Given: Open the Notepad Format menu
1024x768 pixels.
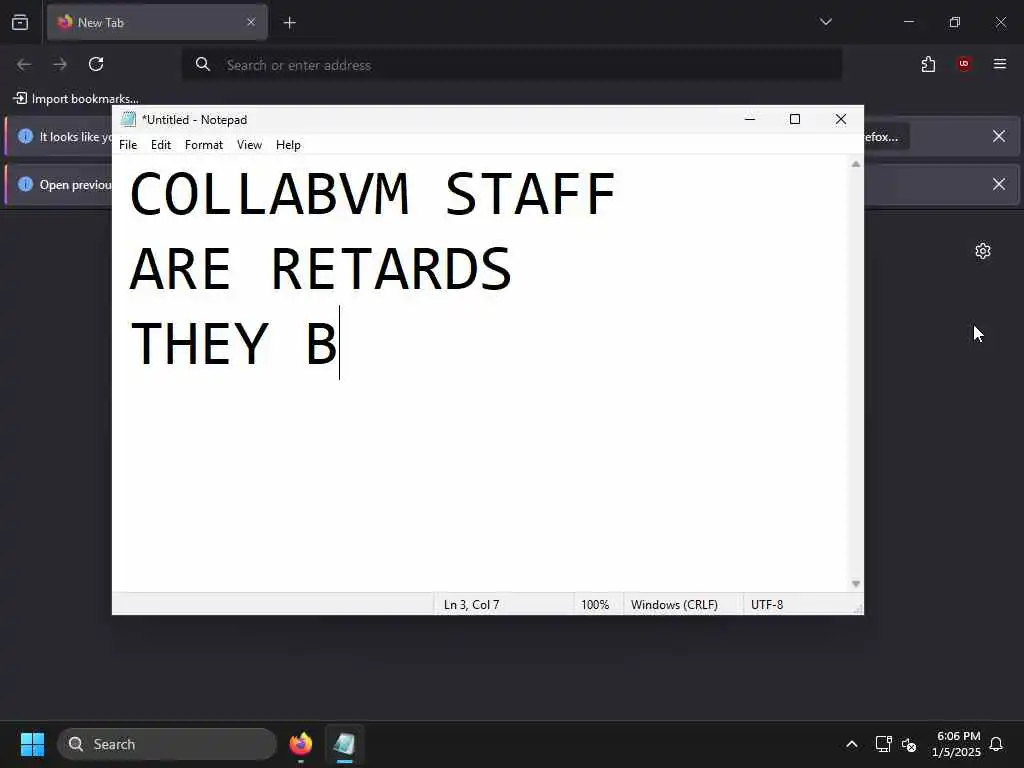Looking at the screenshot, I should (x=204, y=145).
